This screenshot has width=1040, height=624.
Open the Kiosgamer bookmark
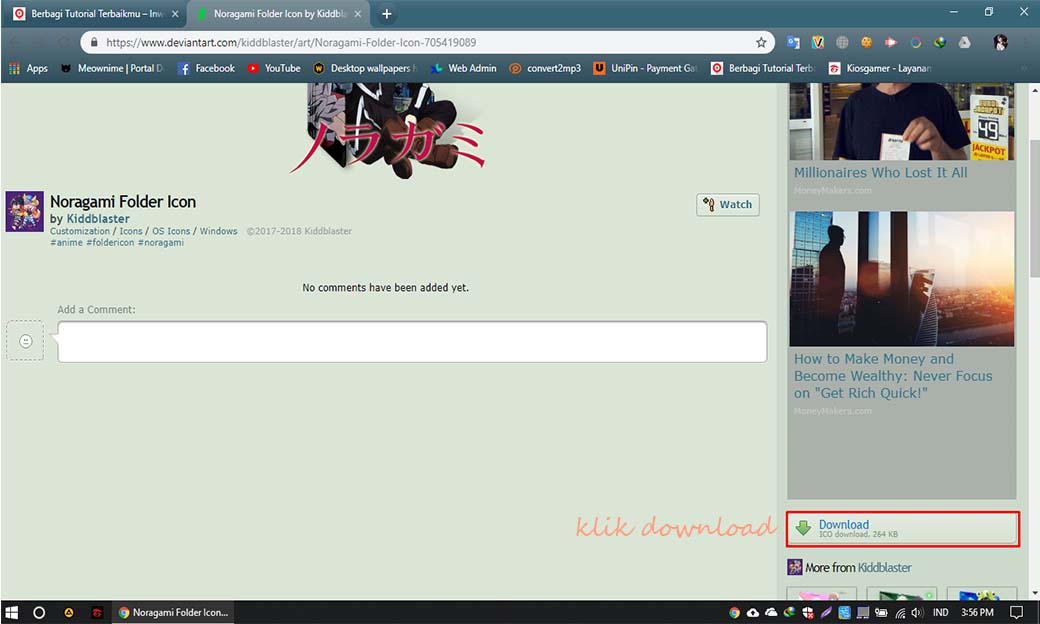tap(880, 68)
